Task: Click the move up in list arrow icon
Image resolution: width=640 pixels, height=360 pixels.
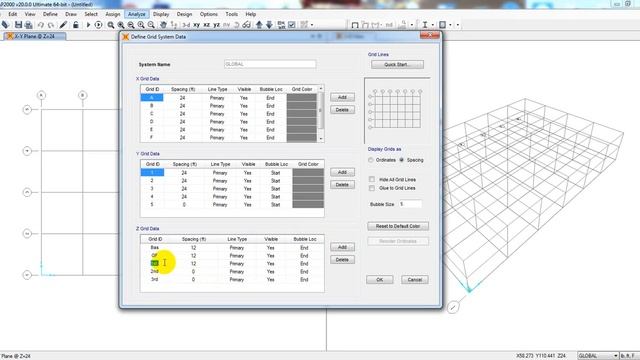Action: tap(259, 25)
